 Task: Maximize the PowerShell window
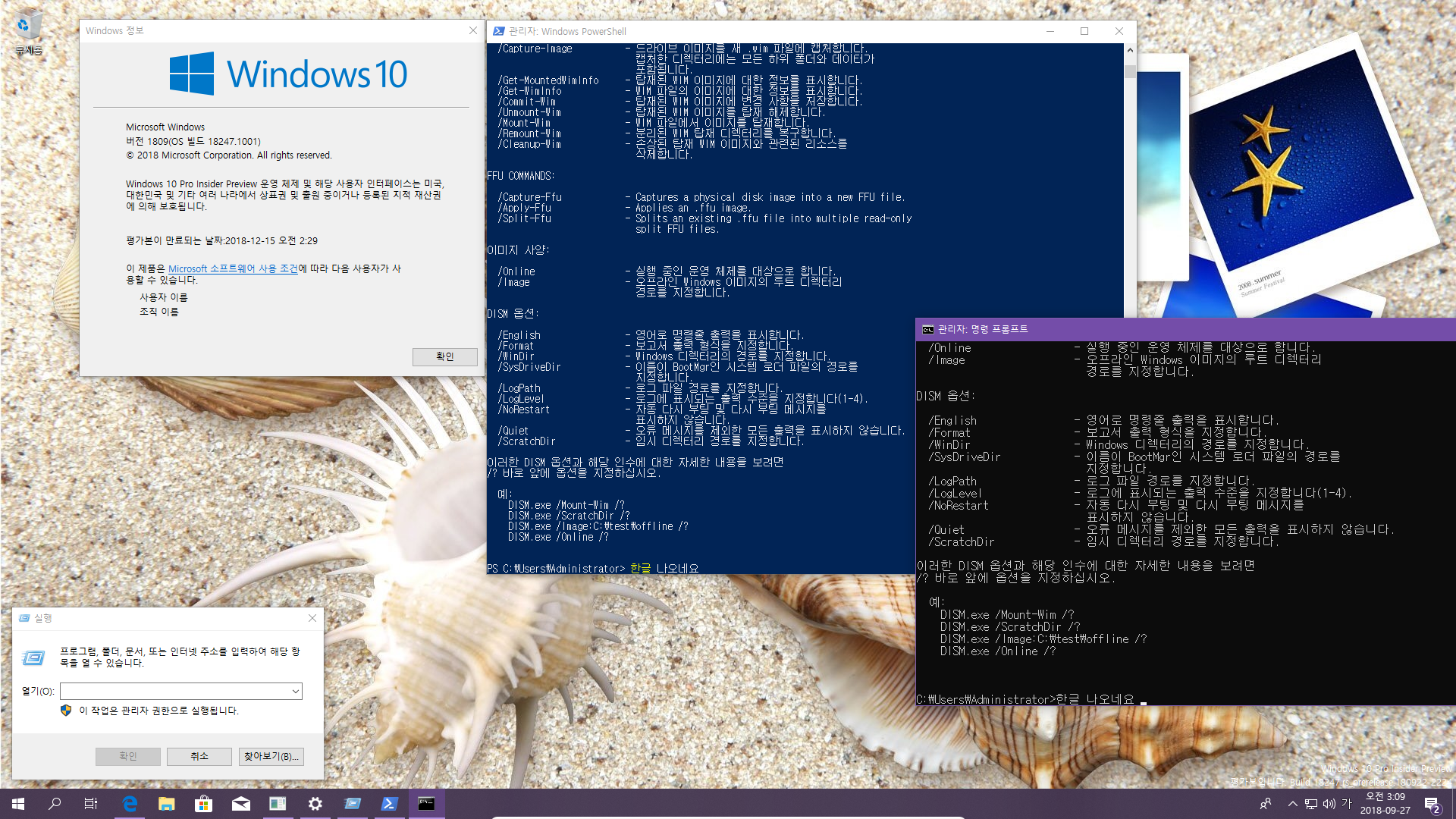(1084, 31)
